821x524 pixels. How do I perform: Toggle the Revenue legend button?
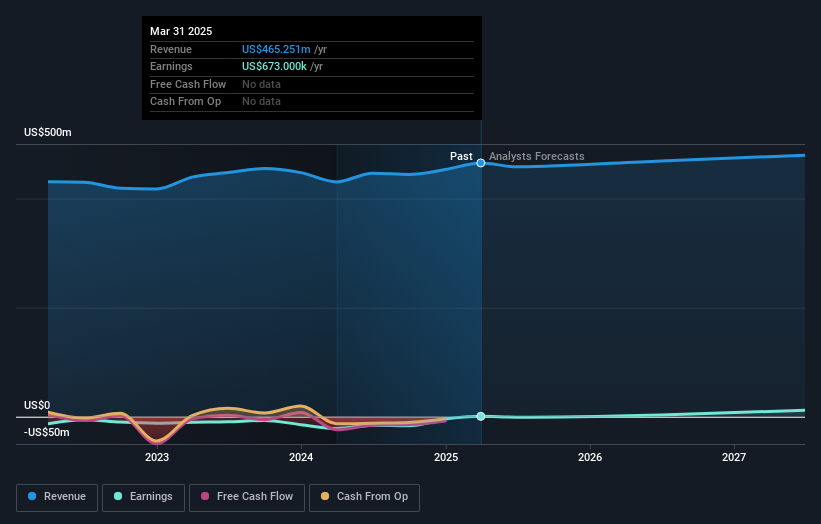coord(57,497)
